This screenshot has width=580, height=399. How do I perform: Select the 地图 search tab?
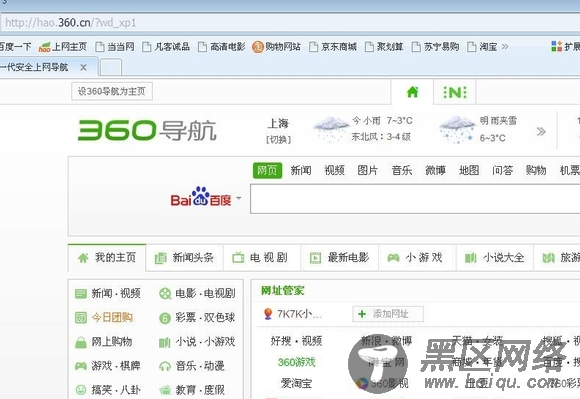coord(469,170)
